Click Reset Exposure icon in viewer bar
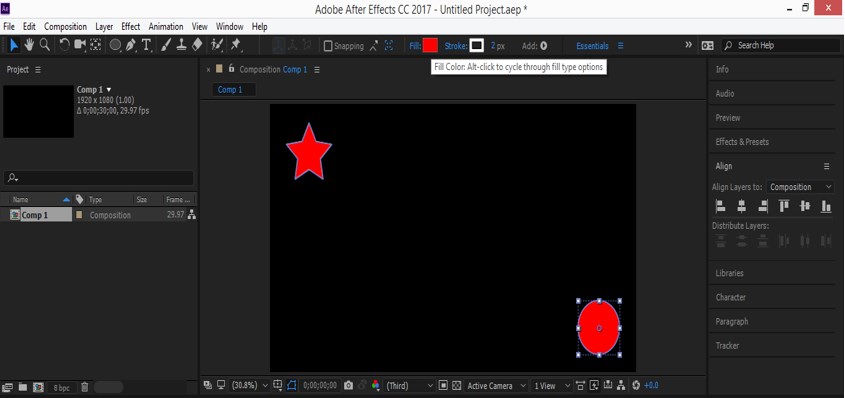This screenshot has height=398, width=845. point(635,386)
